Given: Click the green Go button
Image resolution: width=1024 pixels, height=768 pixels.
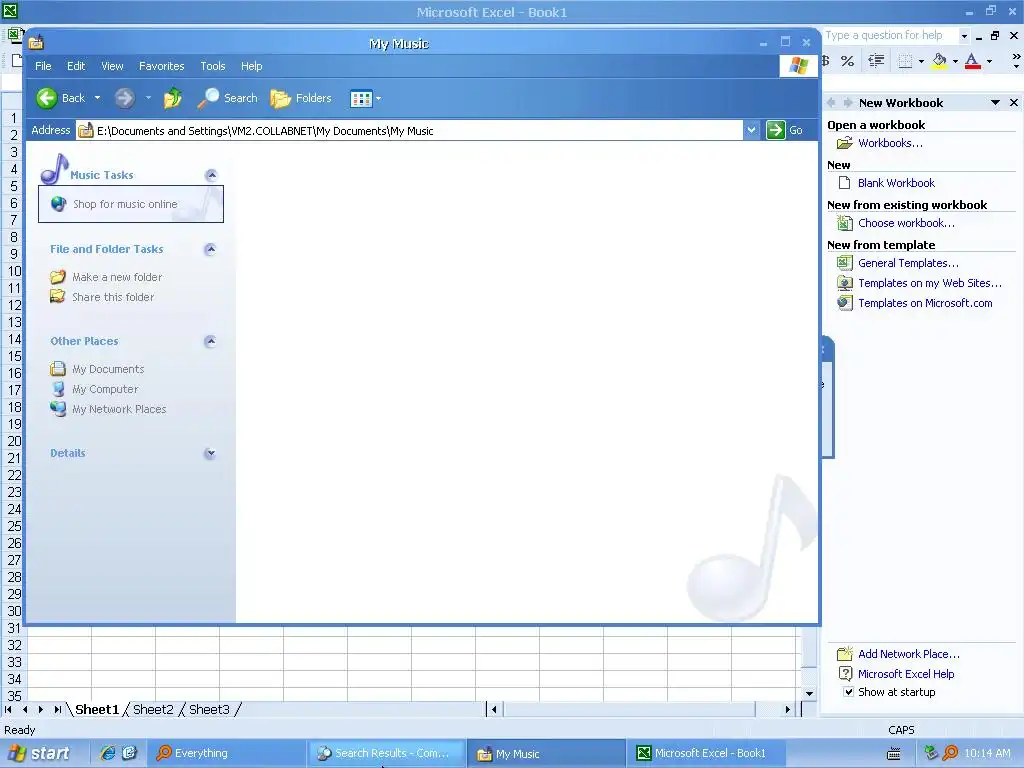Looking at the screenshot, I should 784,130.
